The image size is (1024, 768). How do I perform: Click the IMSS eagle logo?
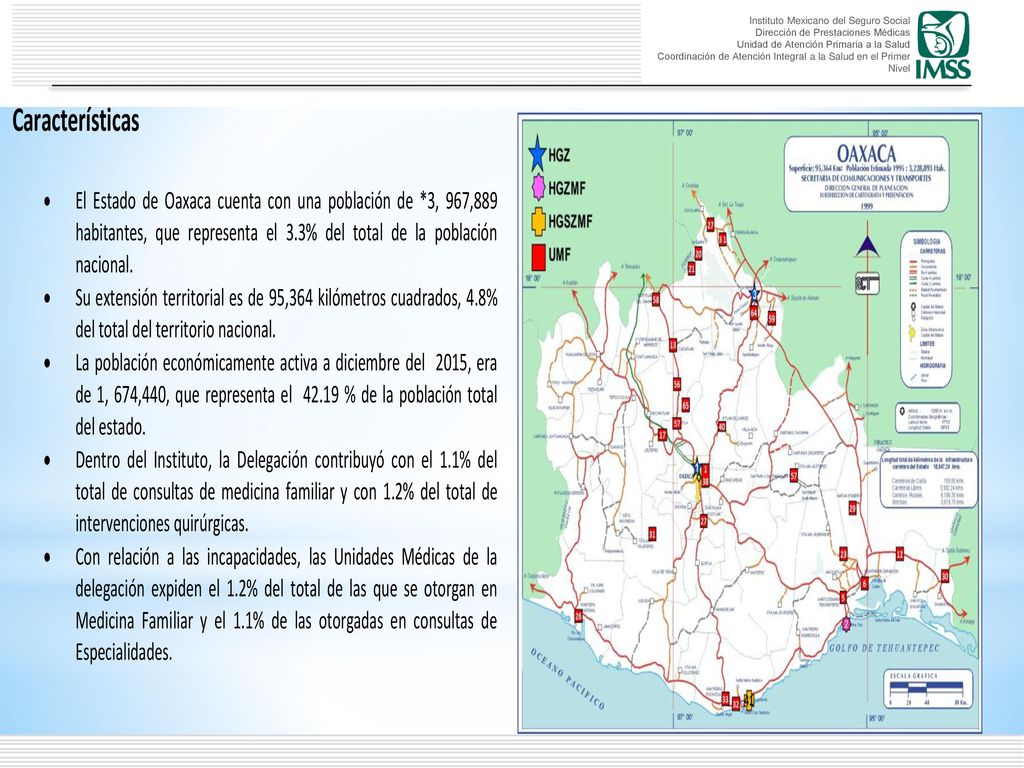(944, 44)
